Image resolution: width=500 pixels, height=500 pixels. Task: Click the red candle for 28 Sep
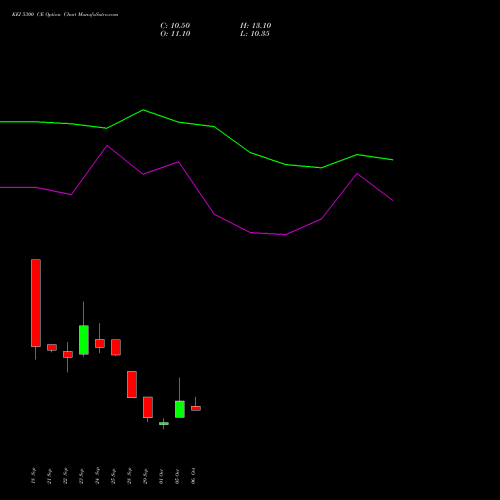coord(132,384)
